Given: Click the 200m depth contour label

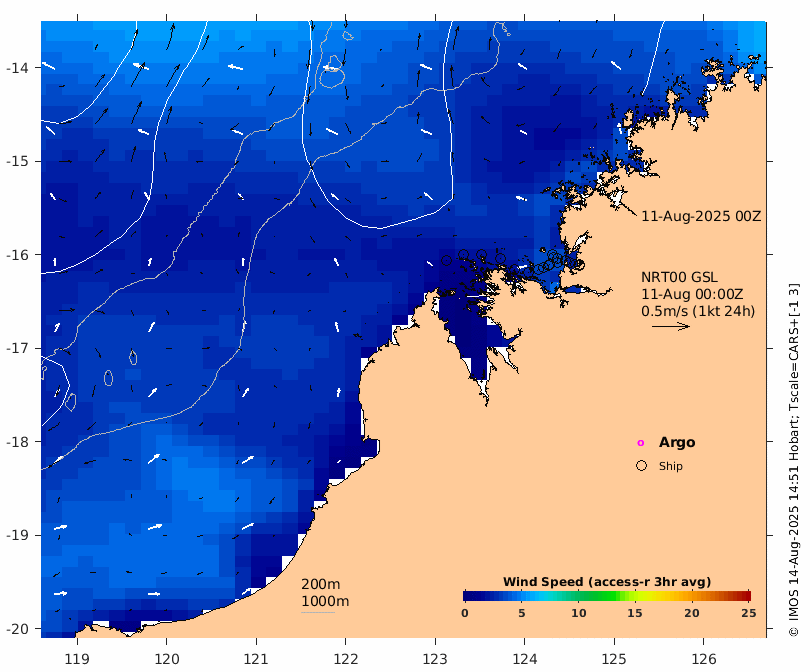Looking at the screenshot, I should (x=320, y=584).
